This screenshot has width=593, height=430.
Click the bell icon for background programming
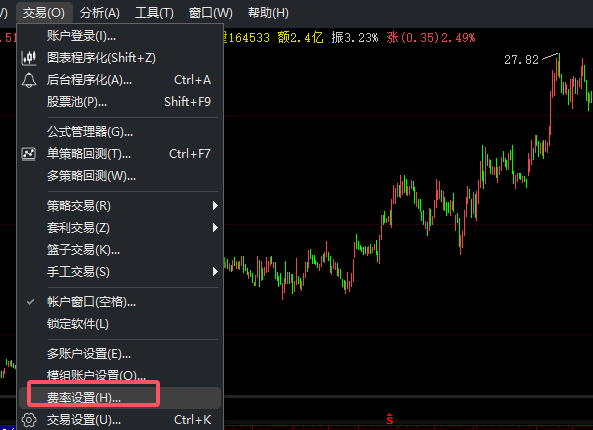tap(29, 80)
